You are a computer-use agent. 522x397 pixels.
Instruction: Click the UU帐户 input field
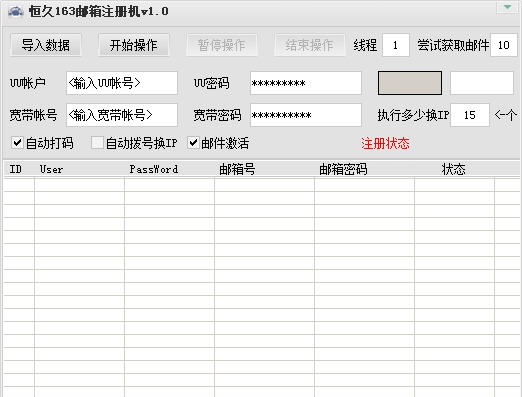click(x=122, y=83)
